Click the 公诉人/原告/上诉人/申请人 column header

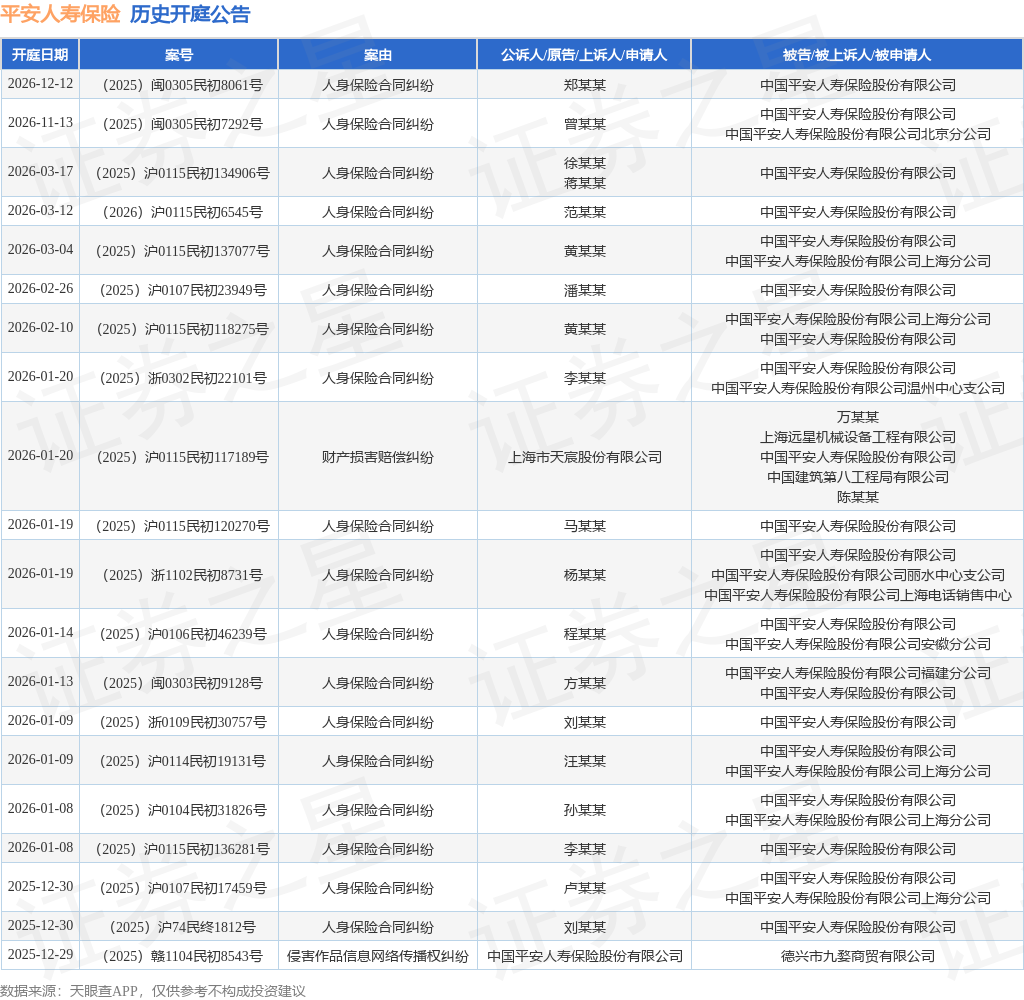click(584, 55)
